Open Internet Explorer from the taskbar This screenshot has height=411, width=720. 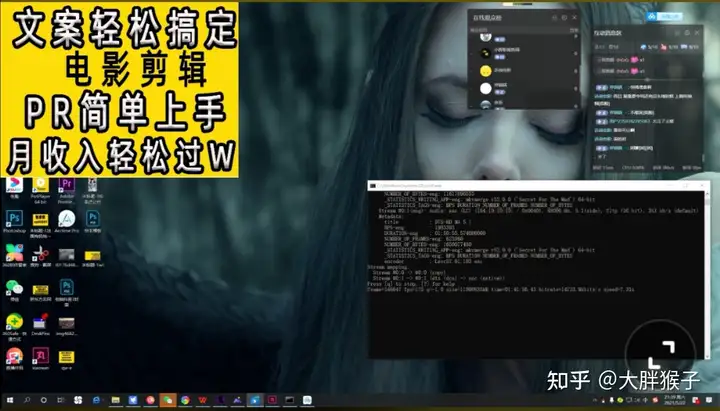pos(96,400)
